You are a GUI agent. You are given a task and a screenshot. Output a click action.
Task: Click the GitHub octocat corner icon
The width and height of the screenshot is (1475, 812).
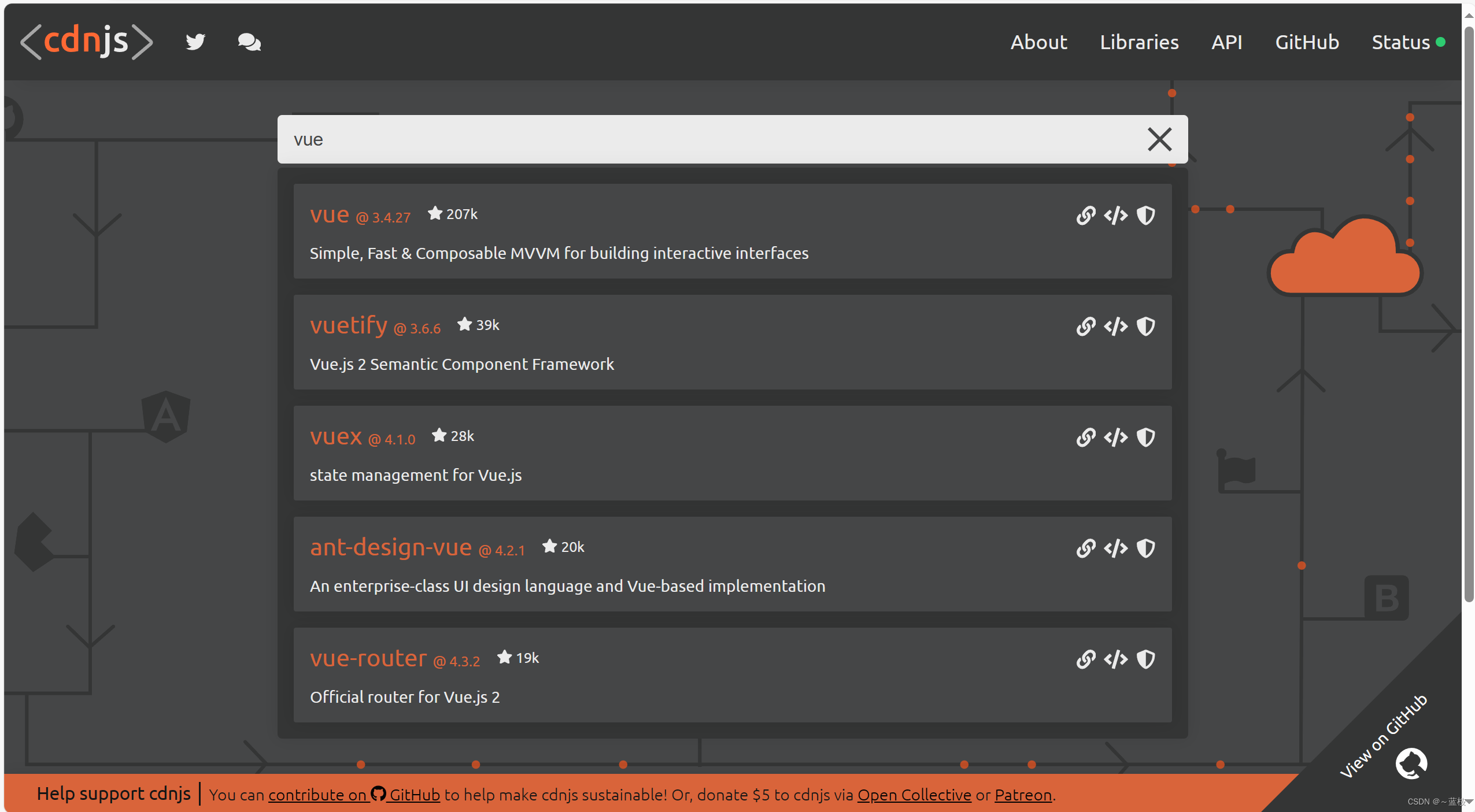[1411, 763]
